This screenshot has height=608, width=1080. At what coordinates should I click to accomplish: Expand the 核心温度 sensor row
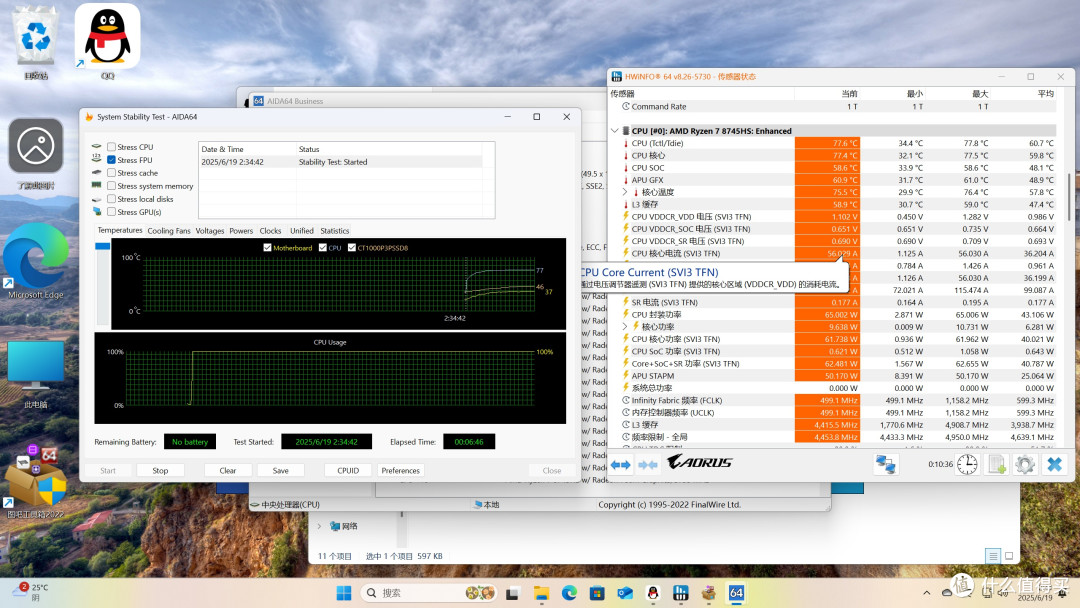click(625, 192)
